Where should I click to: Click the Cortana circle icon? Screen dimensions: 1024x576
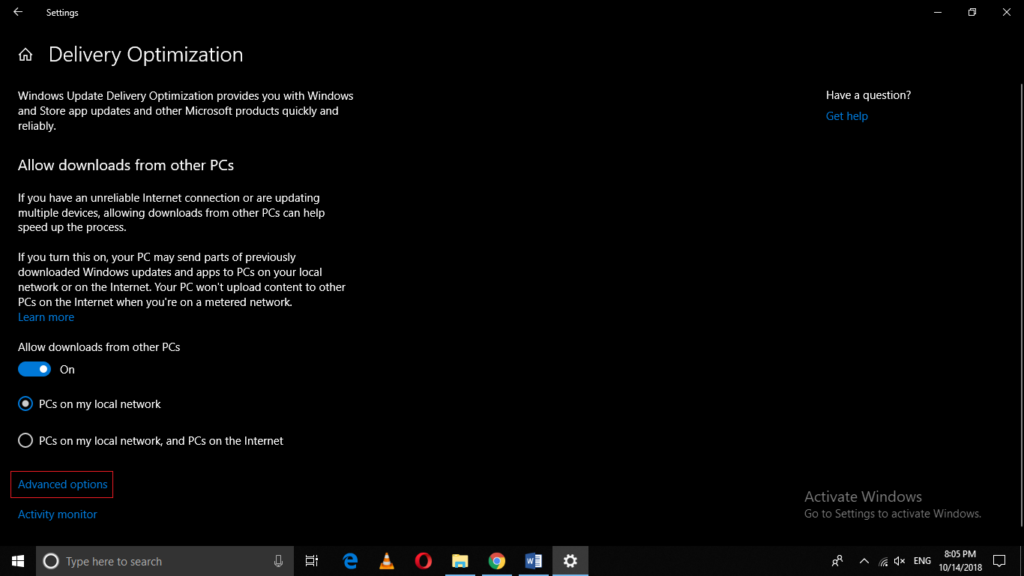pyautogui.click(x=51, y=561)
